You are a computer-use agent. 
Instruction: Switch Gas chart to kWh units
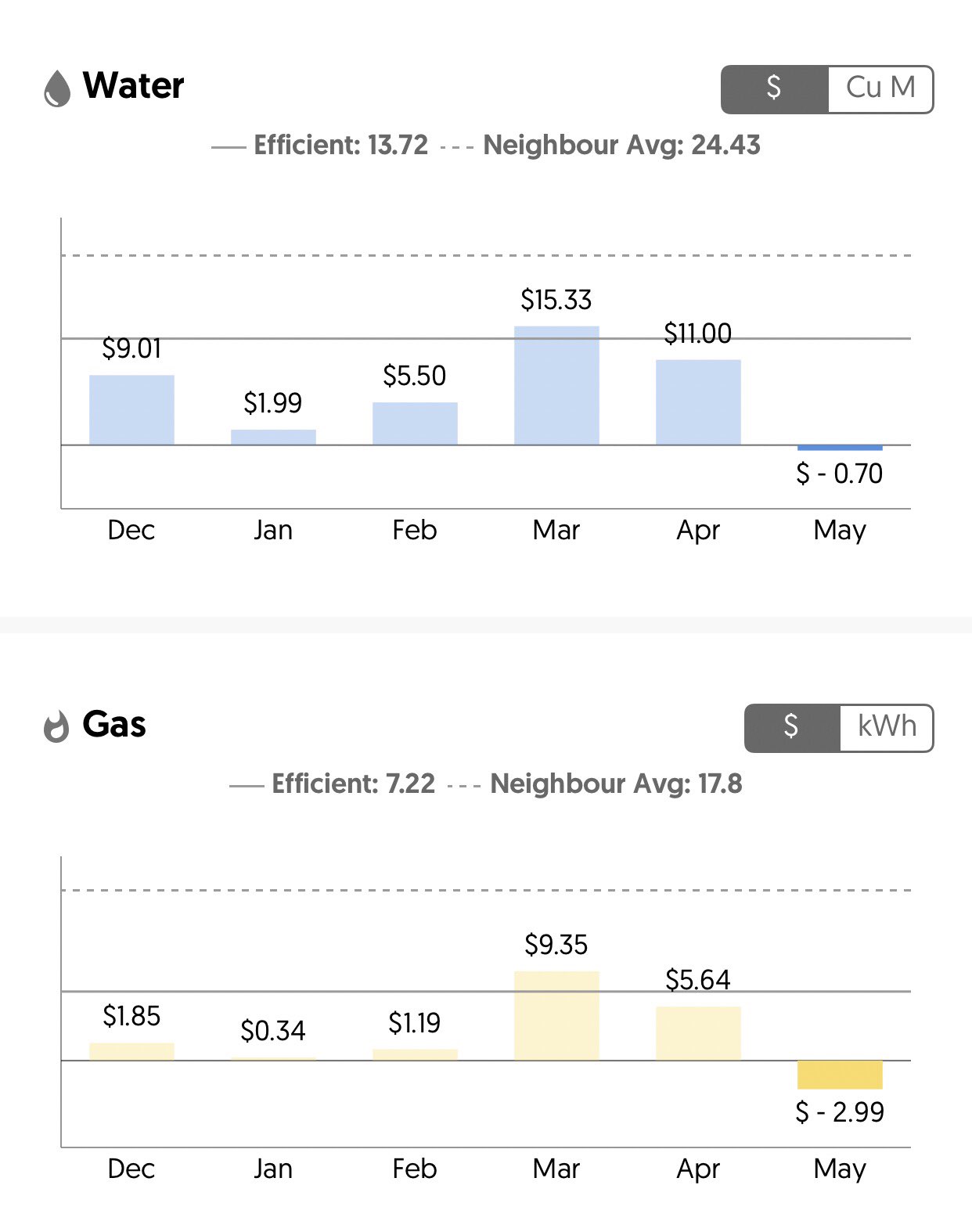[x=886, y=727]
